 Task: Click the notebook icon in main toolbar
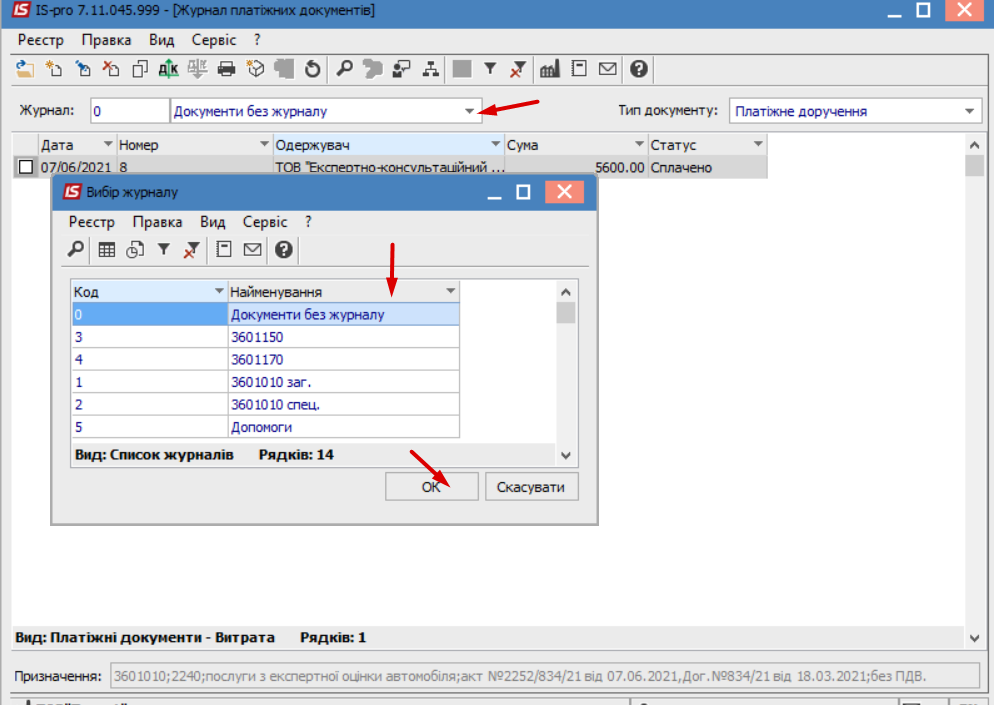(579, 68)
